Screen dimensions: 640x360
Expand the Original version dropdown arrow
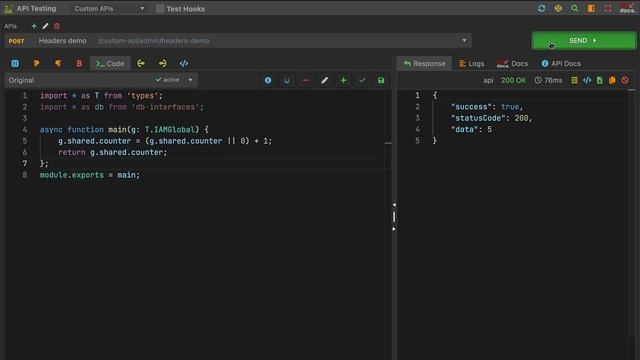click(x=190, y=80)
